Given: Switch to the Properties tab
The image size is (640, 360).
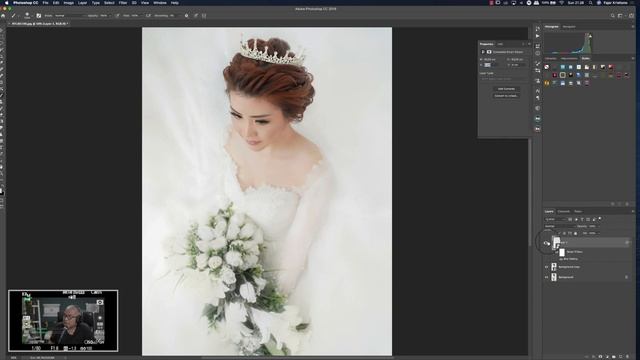Looking at the screenshot, I should point(487,44).
